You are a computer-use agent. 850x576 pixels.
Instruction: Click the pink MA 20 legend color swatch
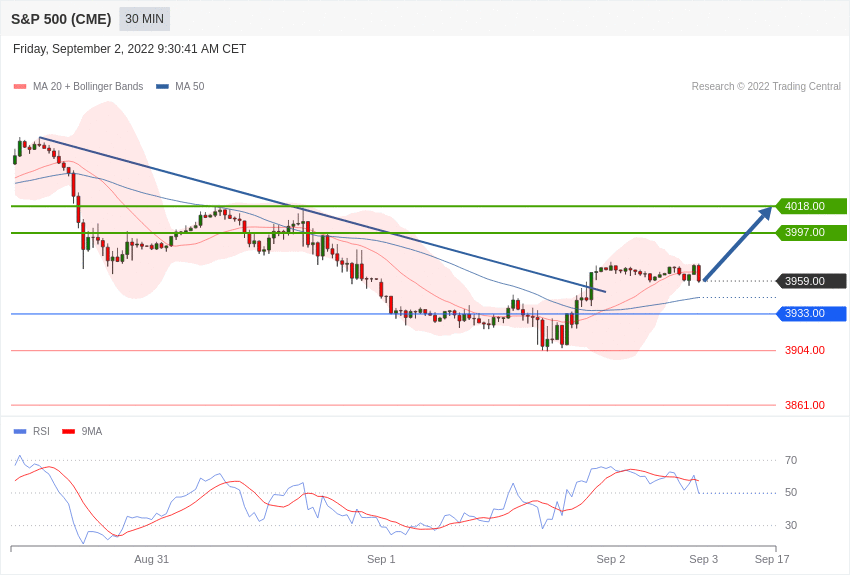click(20, 87)
